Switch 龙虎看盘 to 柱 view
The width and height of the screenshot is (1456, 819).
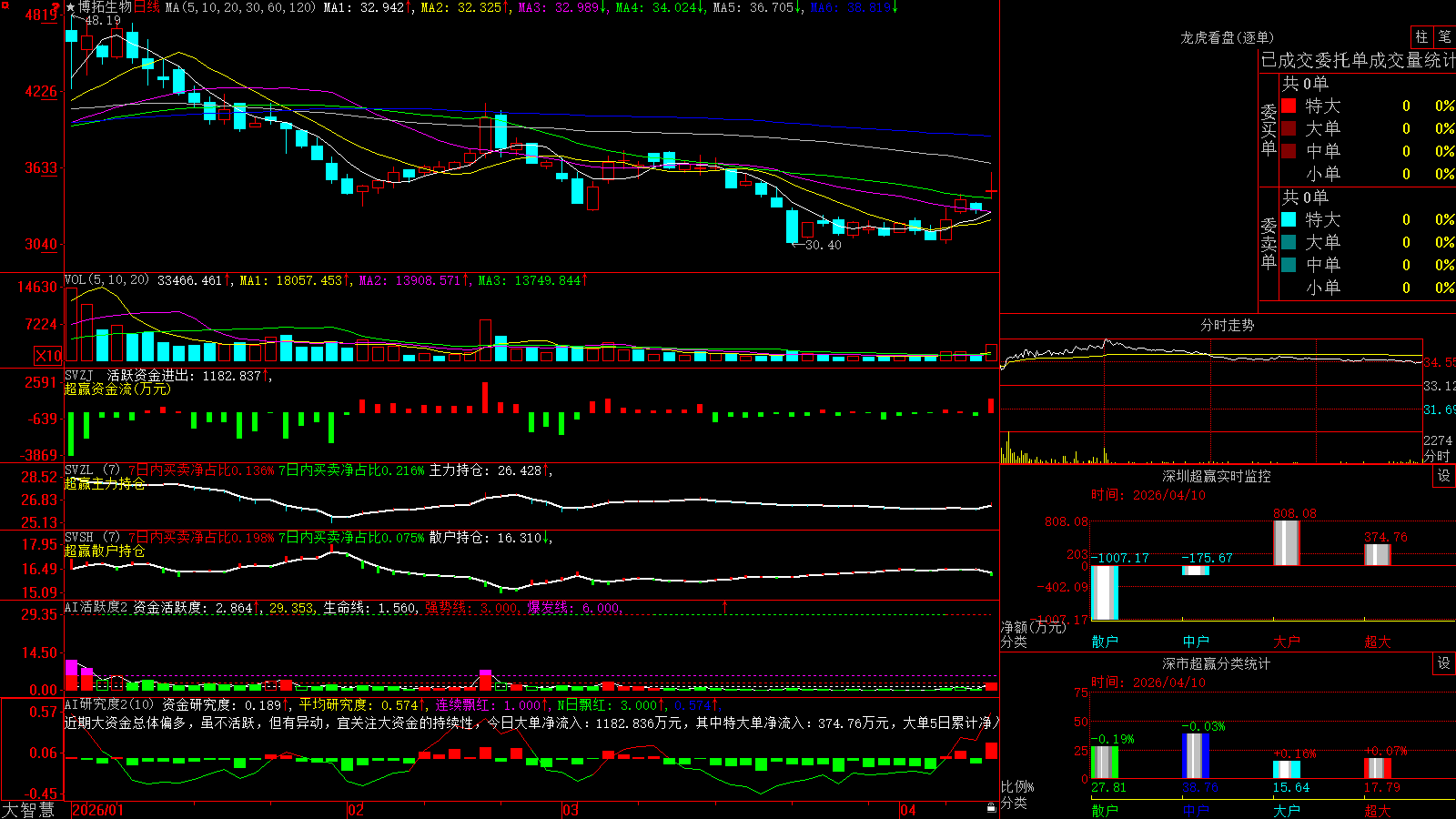point(1421,36)
